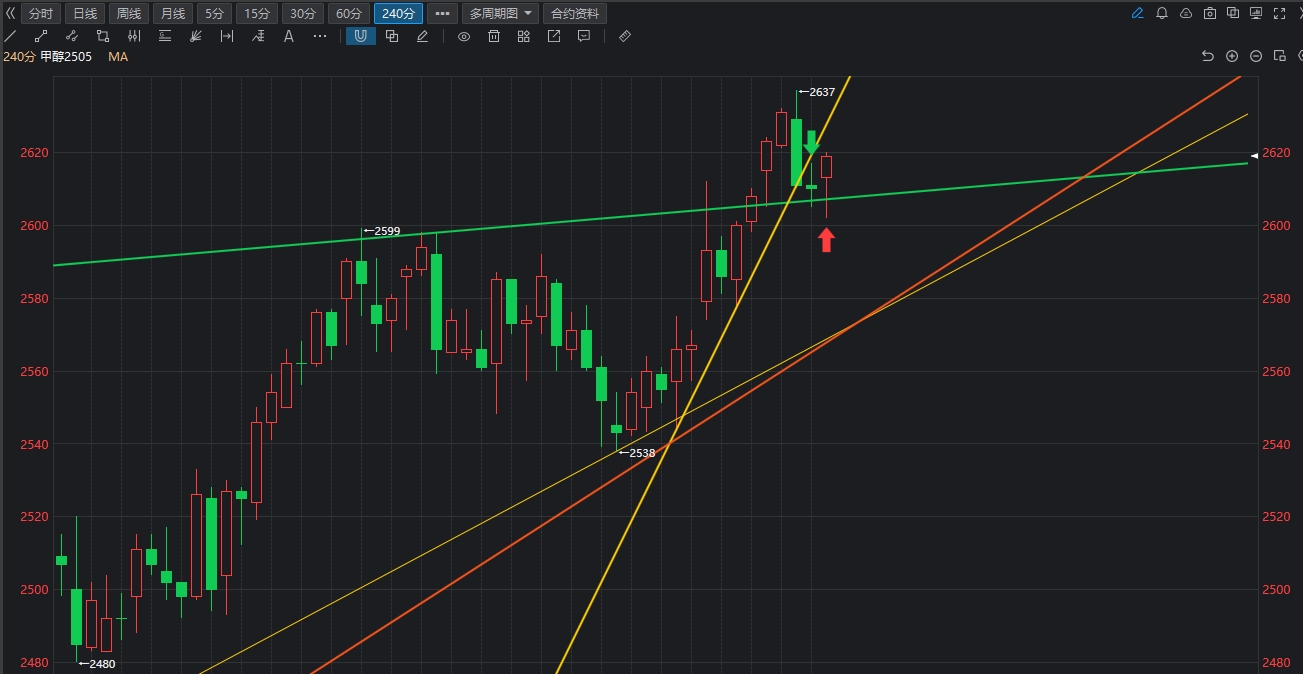Select the rectangle drawing tool
The image size is (1303, 674).
coord(103,36)
